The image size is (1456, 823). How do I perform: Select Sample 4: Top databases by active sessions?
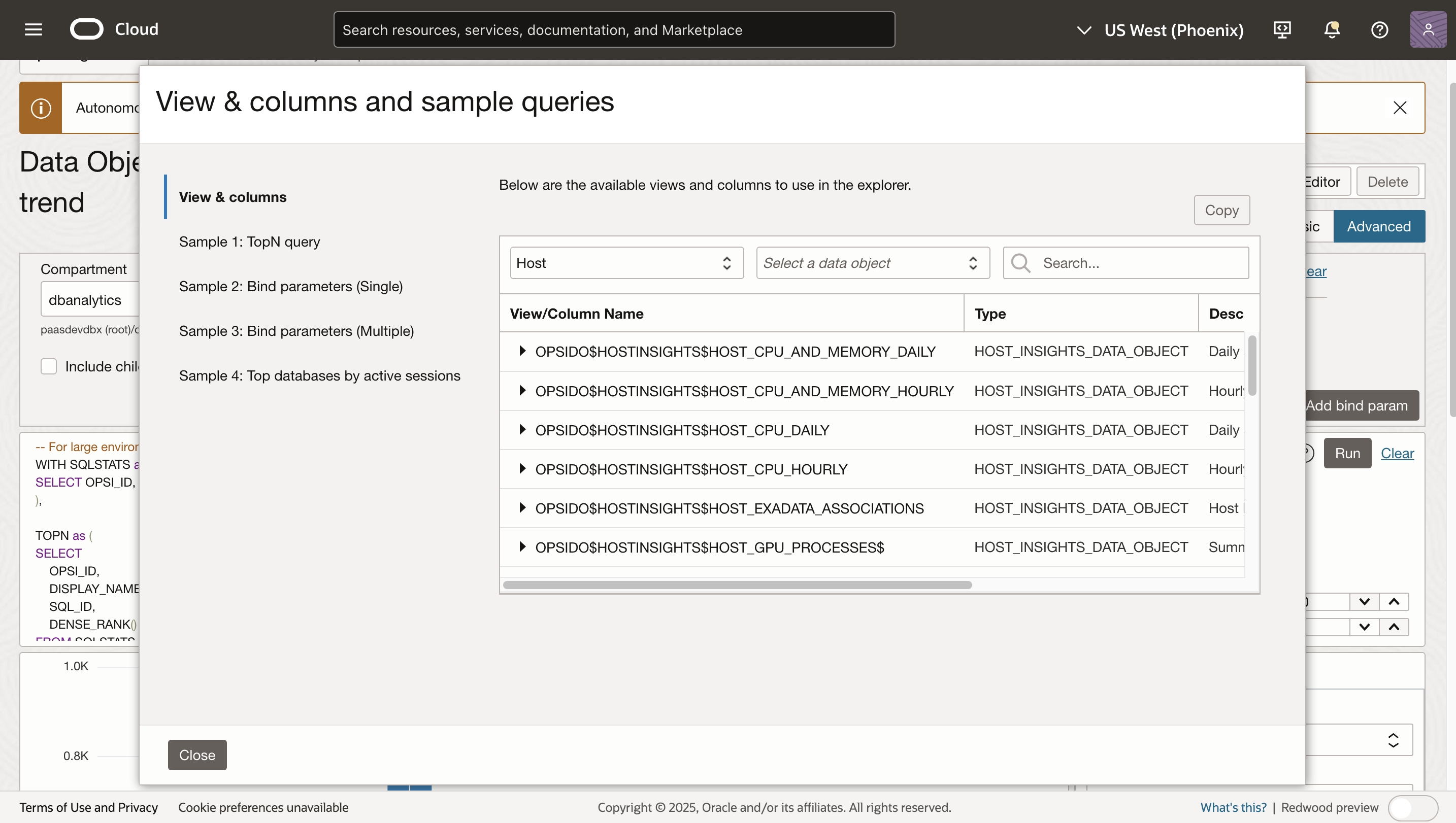[319, 375]
